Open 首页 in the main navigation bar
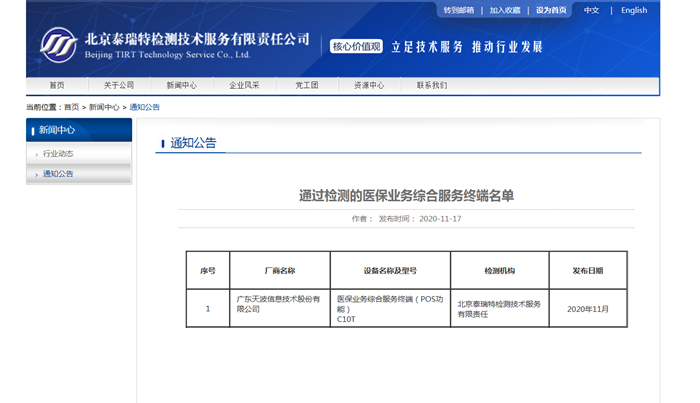The image size is (700, 403). coord(56,85)
